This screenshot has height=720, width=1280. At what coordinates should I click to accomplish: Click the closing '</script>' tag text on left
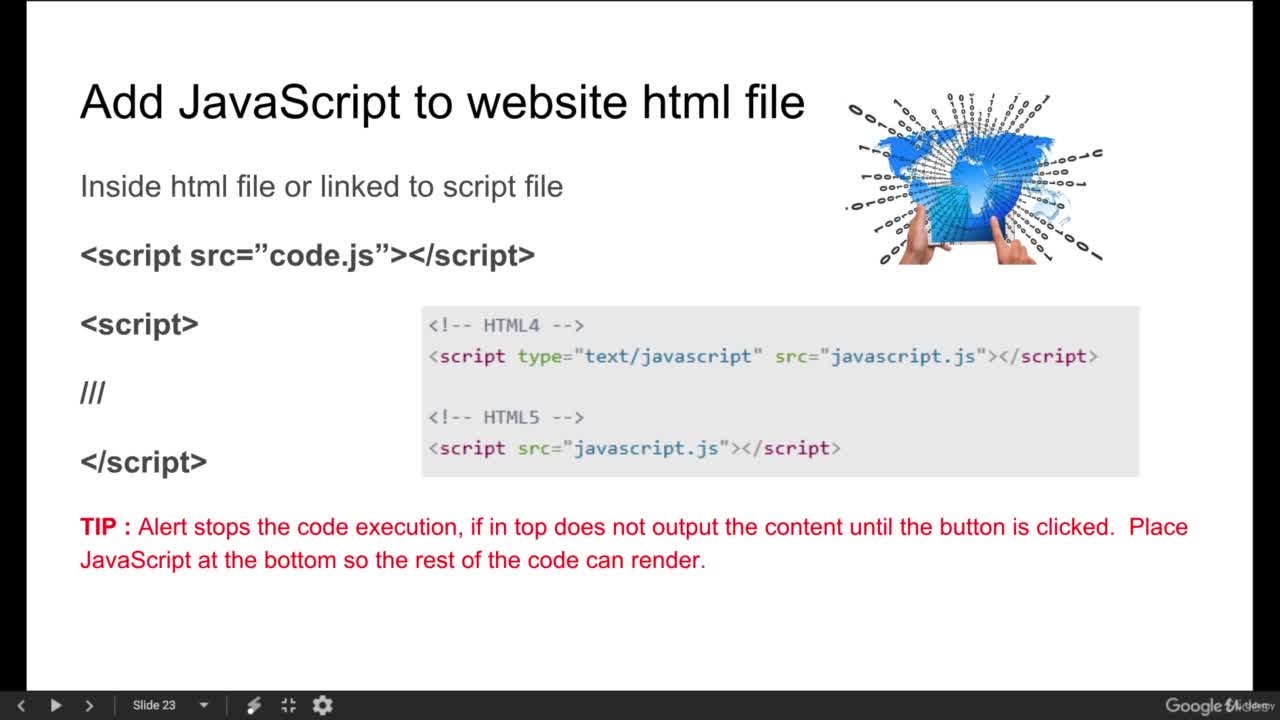(143, 462)
